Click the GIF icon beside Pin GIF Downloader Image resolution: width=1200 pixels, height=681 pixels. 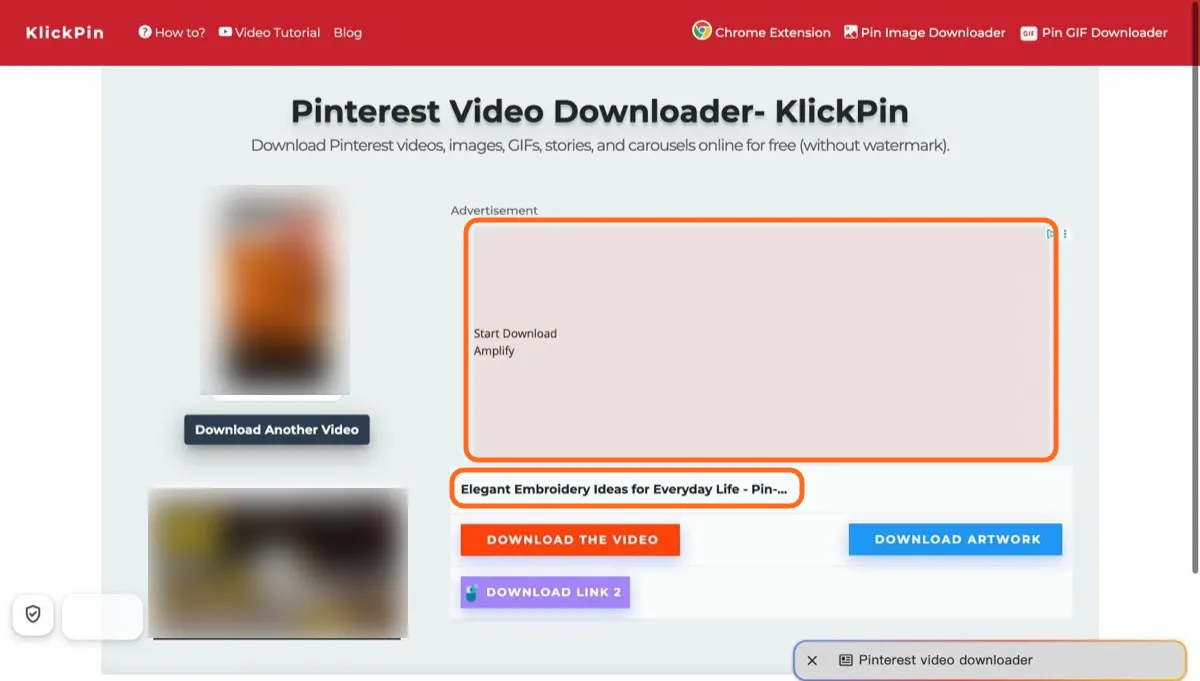click(1028, 33)
